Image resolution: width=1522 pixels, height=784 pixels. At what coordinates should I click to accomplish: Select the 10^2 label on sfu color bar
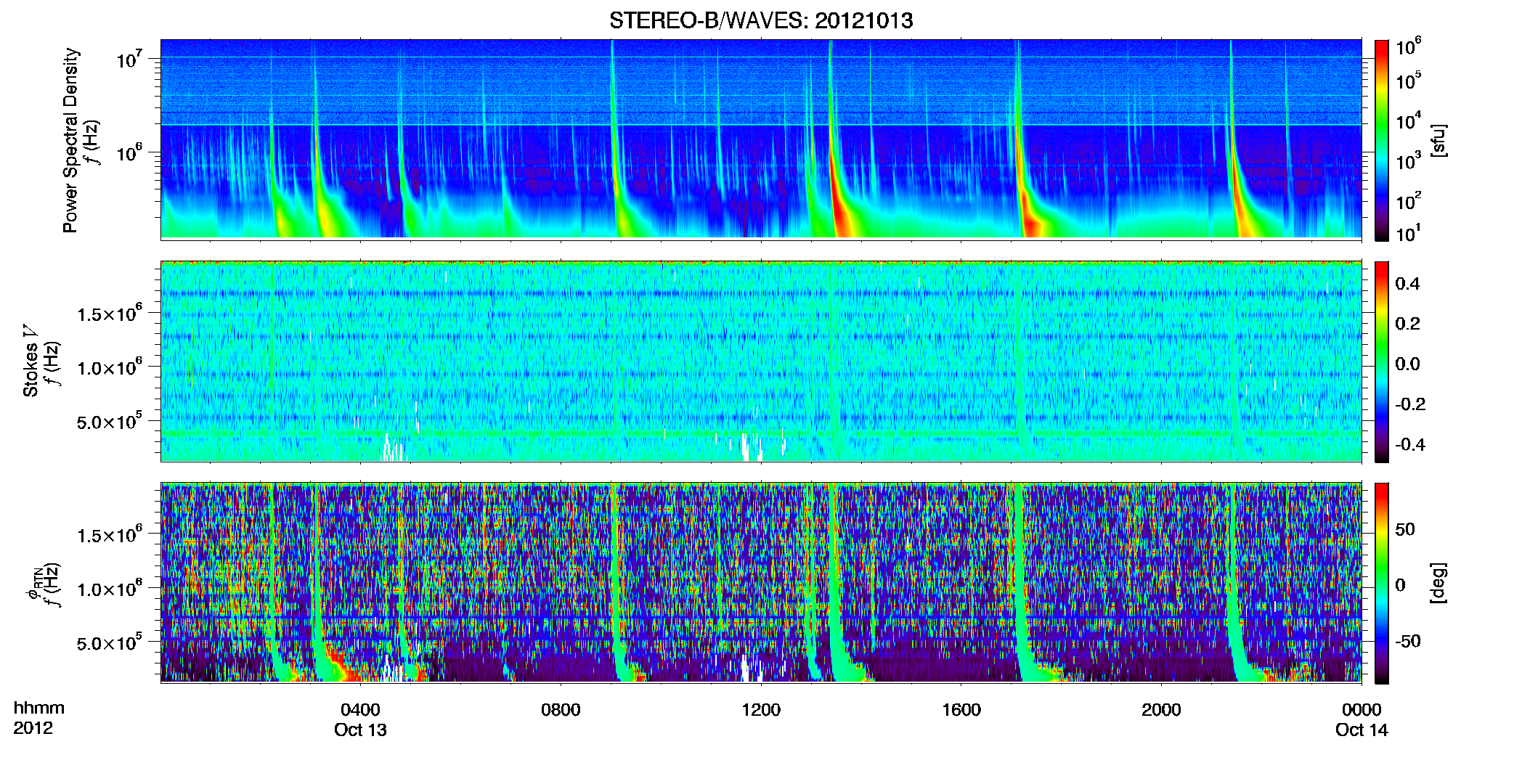[1409, 200]
